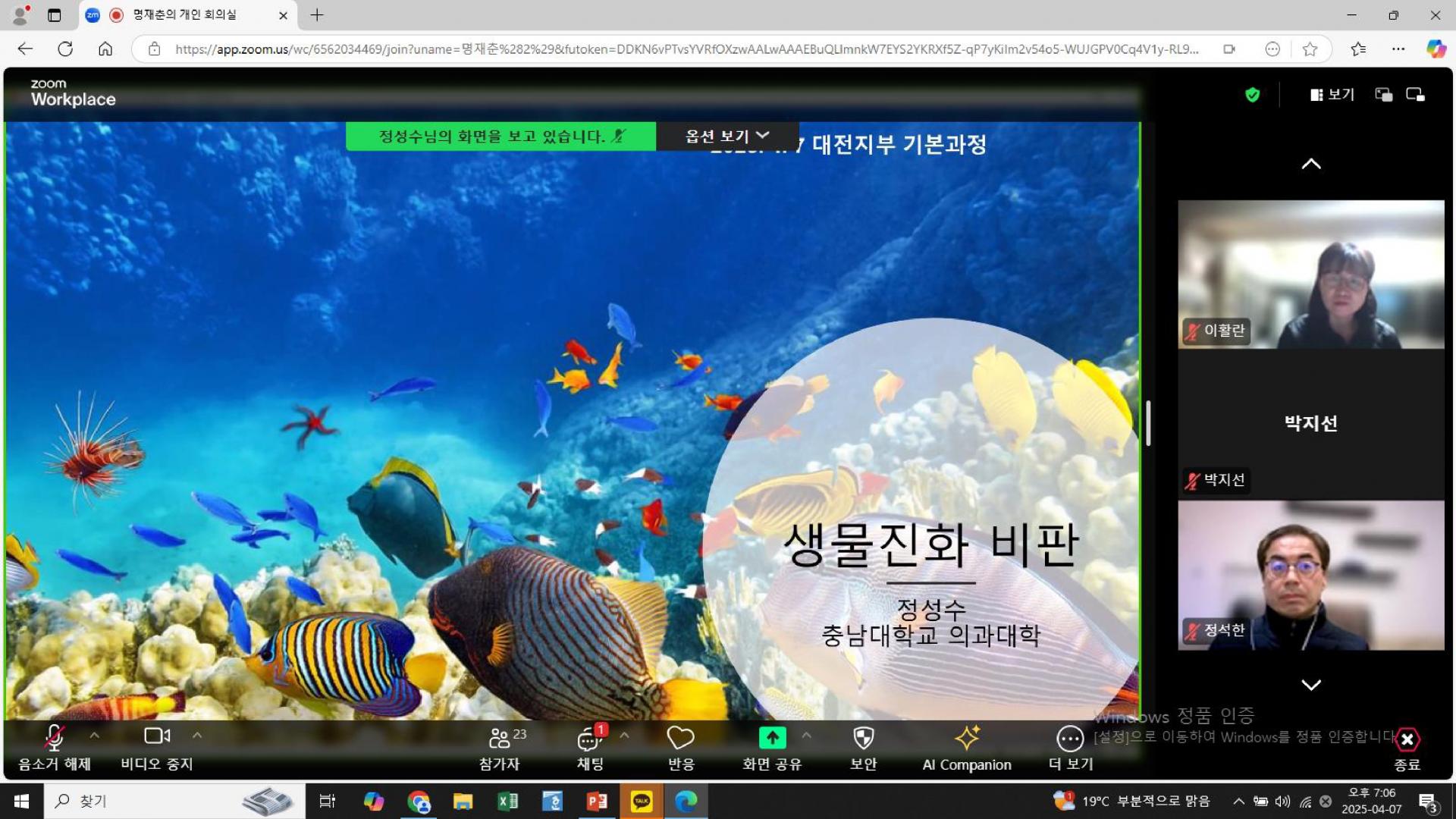The image size is (1456, 819).
Task: Stop video with 비디오 중지 button
Action: (x=157, y=748)
